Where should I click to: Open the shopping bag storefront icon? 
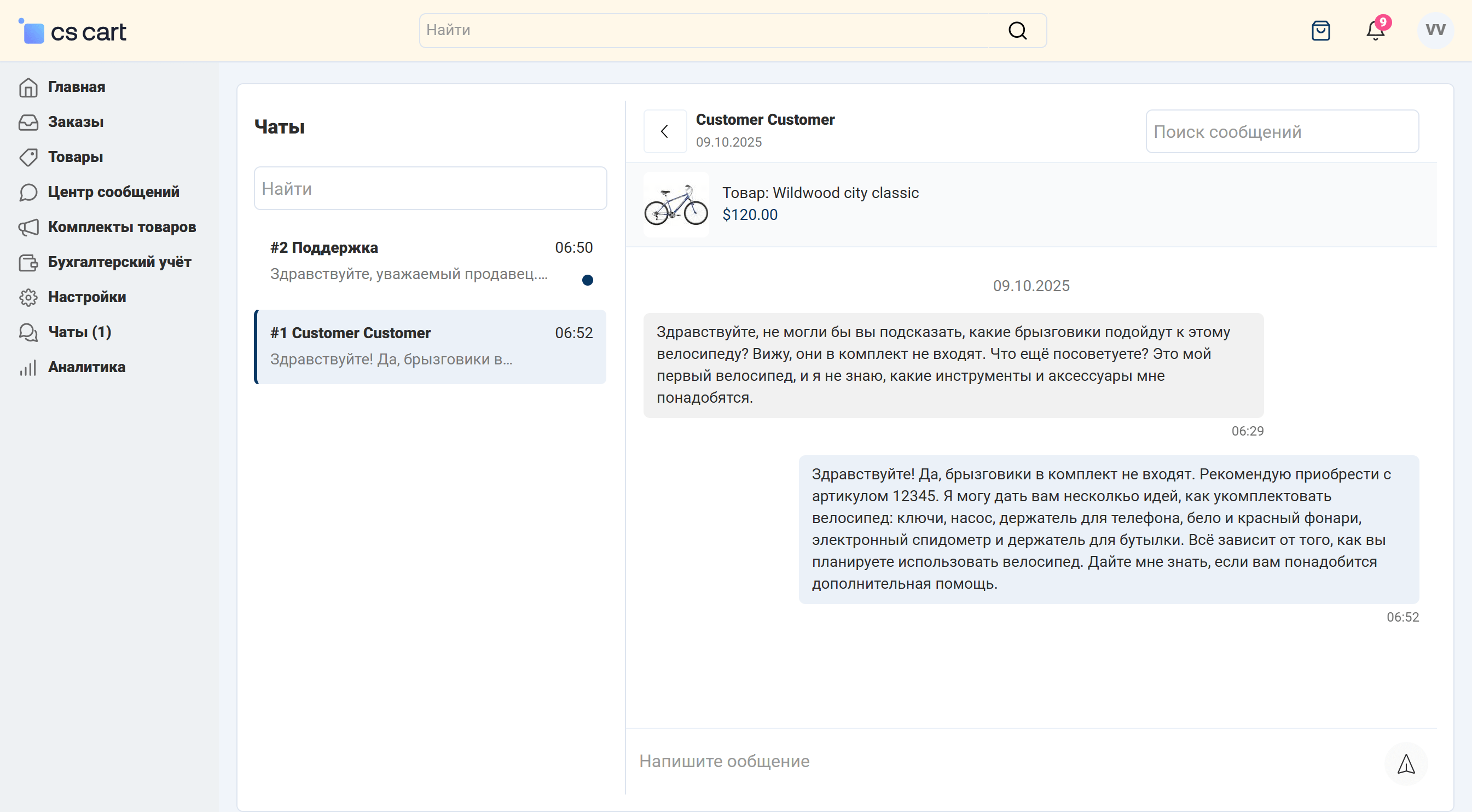[x=1320, y=30]
